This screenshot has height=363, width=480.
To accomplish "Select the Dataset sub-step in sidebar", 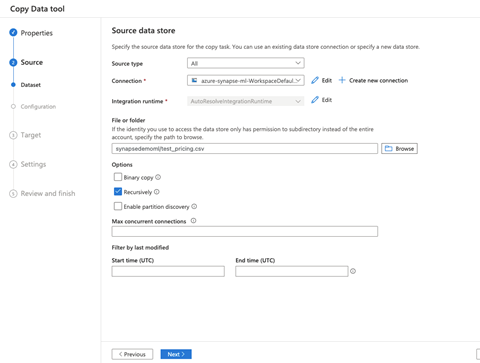I will (x=30, y=85).
